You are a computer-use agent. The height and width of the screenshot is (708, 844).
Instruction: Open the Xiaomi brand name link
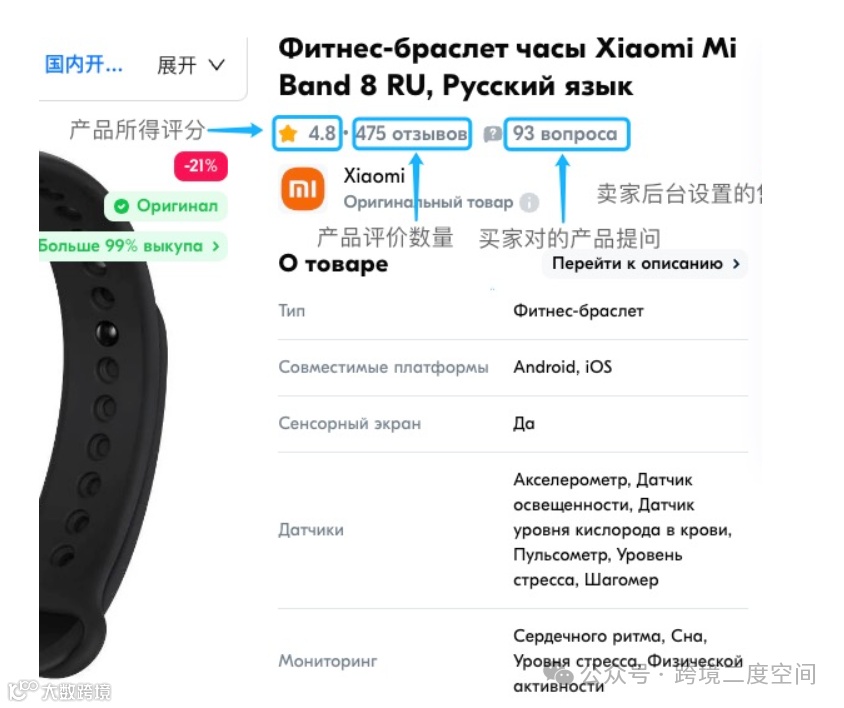point(374,176)
